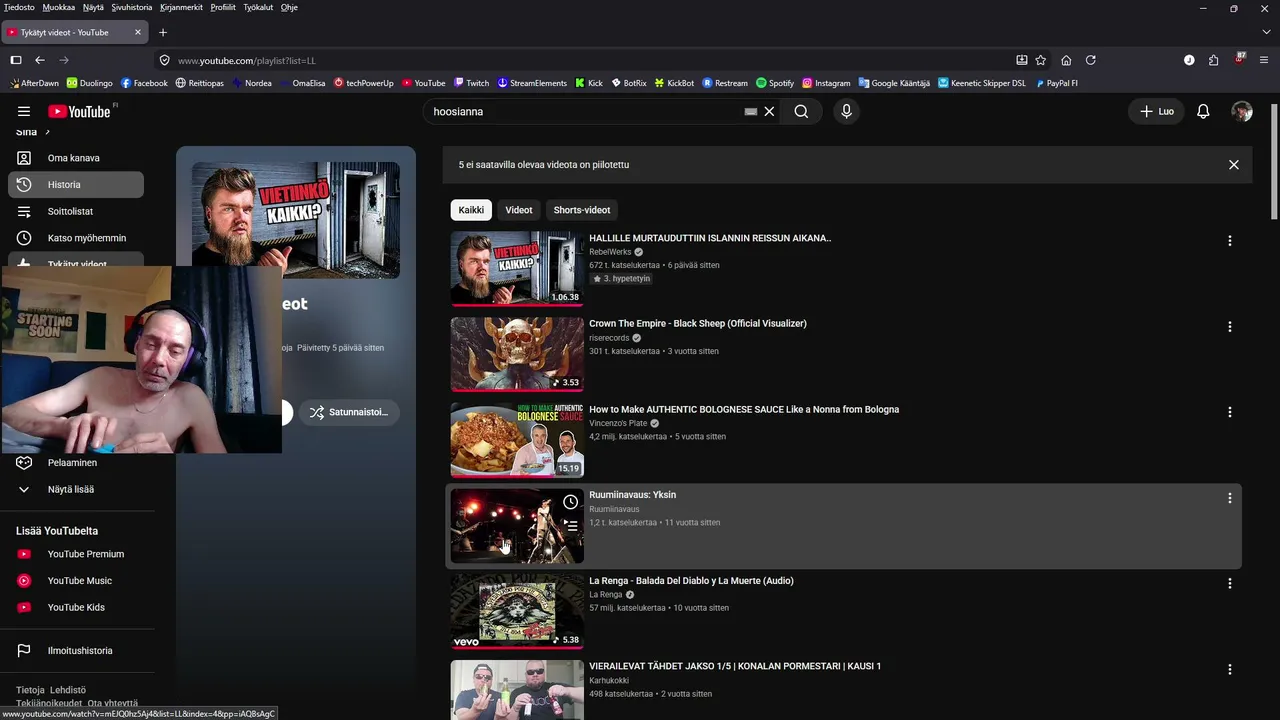This screenshot has width=1280, height=720.
Task: Open more options for Ruumiinavaus: Yksin
Action: tap(1229, 498)
